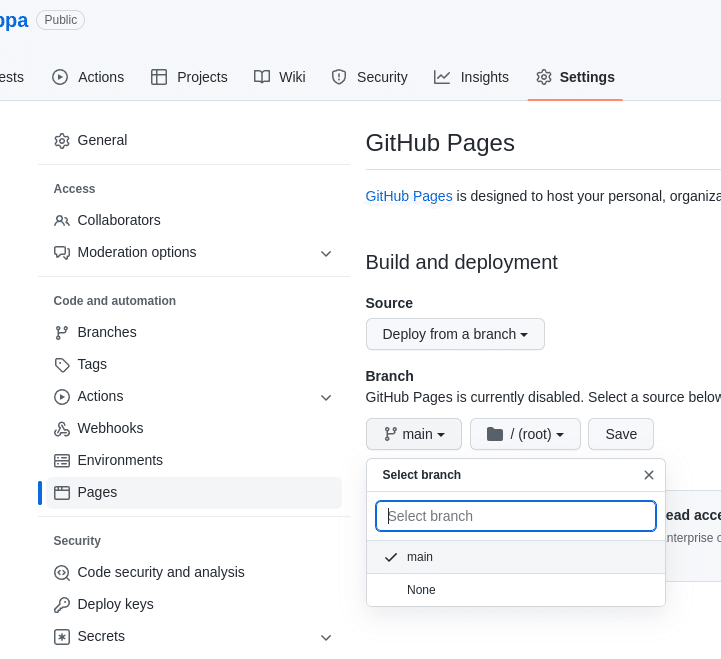This screenshot has height=659, width=721.
Task: Open the Projects tab
Action: (189, 77)
